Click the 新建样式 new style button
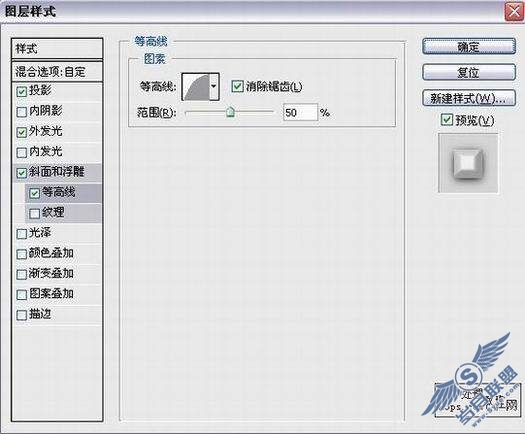Screen dimensions: 525x434 469,98
